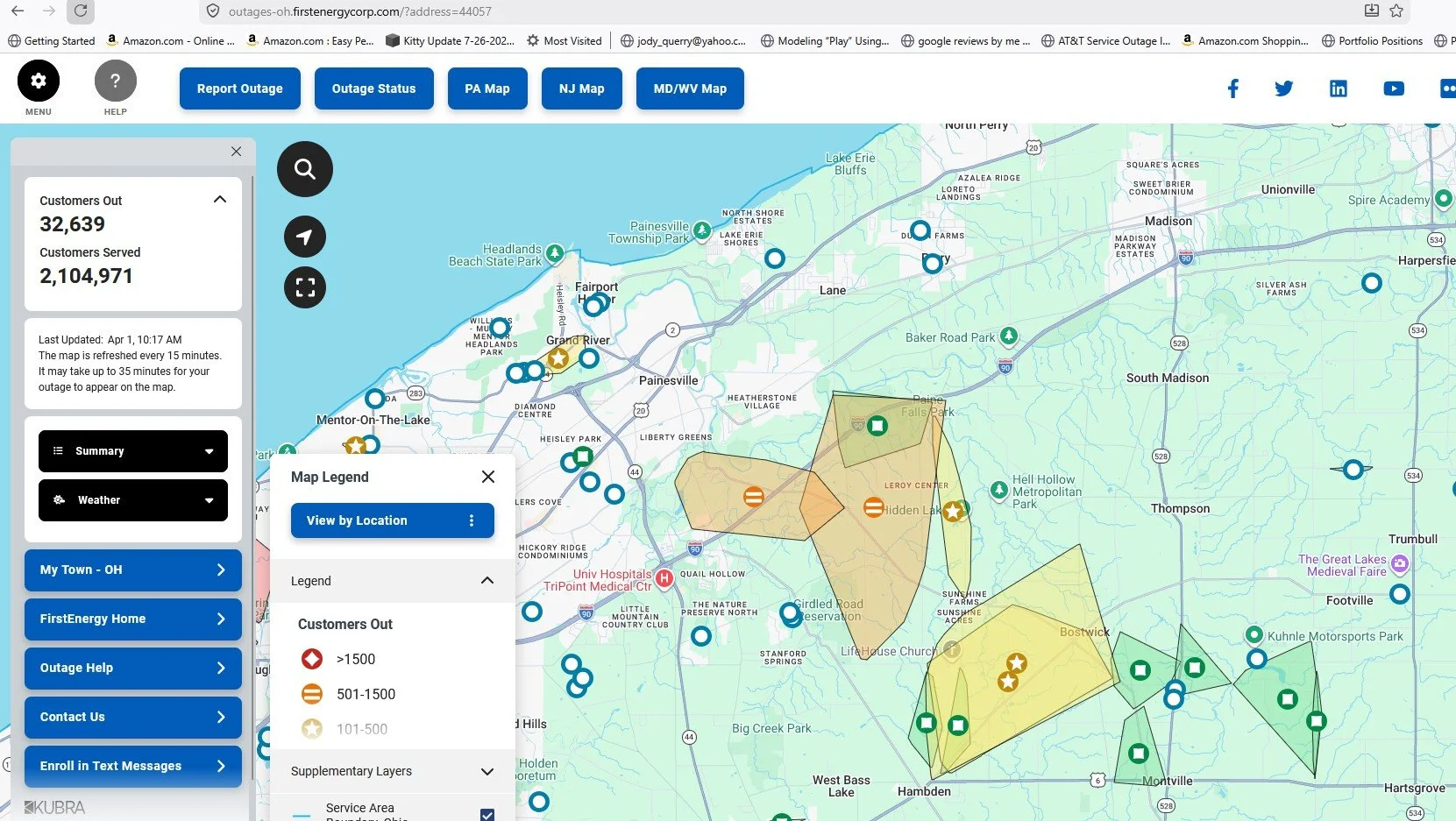Reload the page with refresh button
This screenshot has height=821, width=1456.
tap(81, 11)
